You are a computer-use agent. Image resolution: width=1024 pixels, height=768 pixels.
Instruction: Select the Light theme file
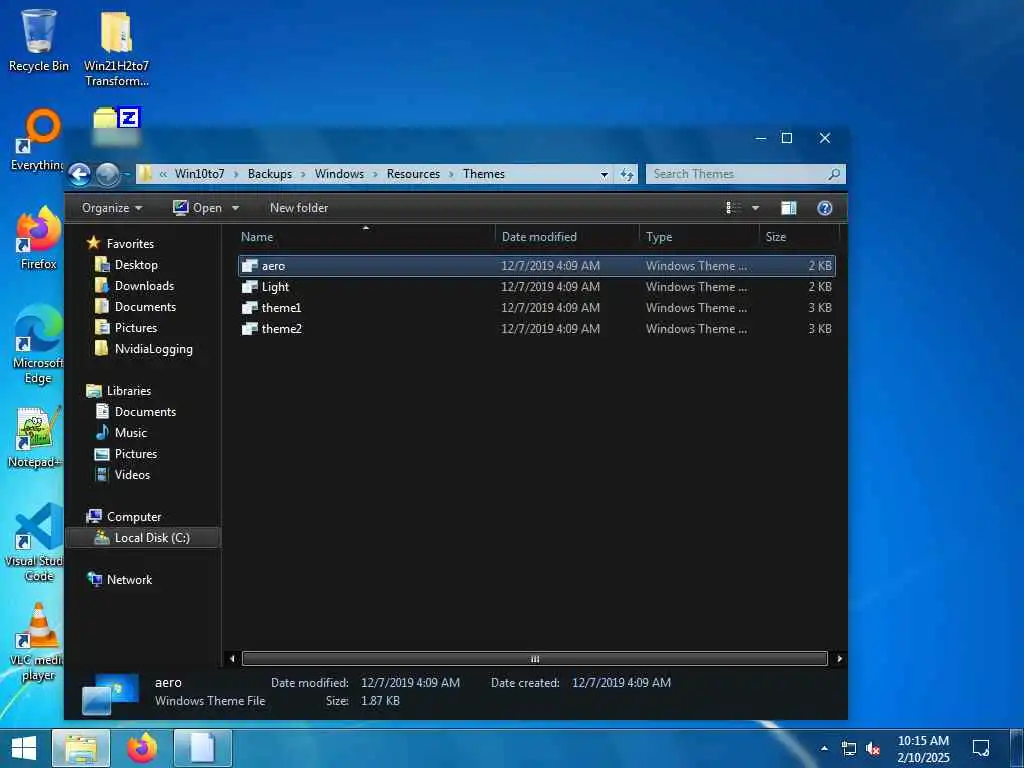pyautogui.click(x=537, y=287)
